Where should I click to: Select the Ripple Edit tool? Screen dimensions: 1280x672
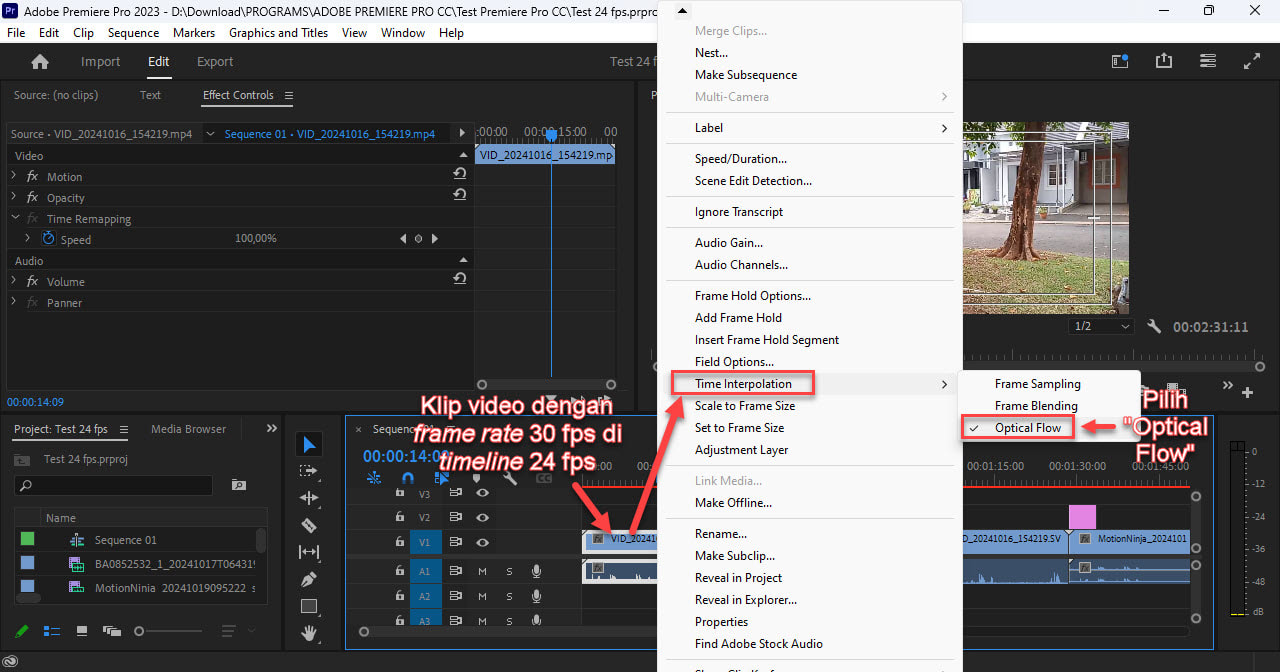(x=309, y=498)
